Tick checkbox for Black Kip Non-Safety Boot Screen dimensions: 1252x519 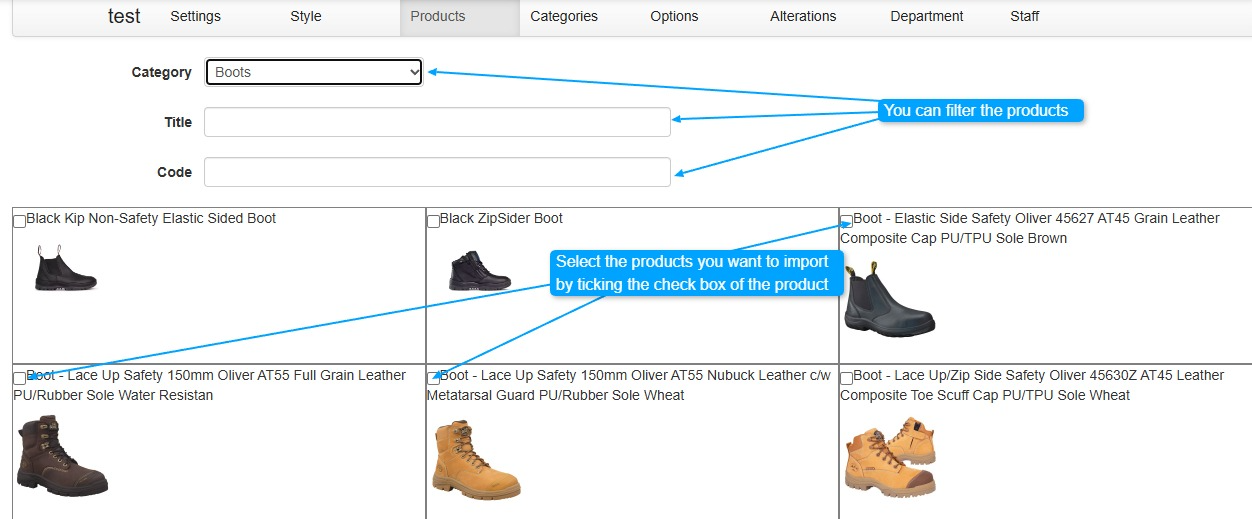20,221
